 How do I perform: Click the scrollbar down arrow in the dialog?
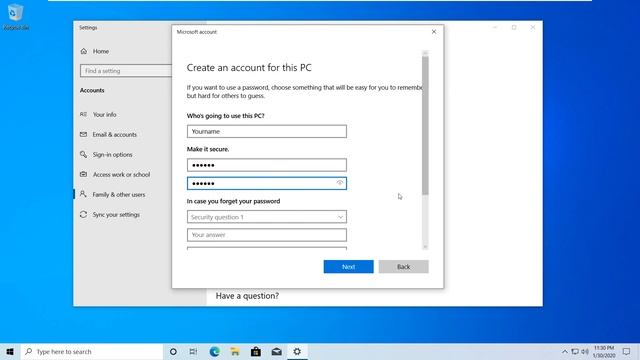pyautogui.click(x=425, y=247)
